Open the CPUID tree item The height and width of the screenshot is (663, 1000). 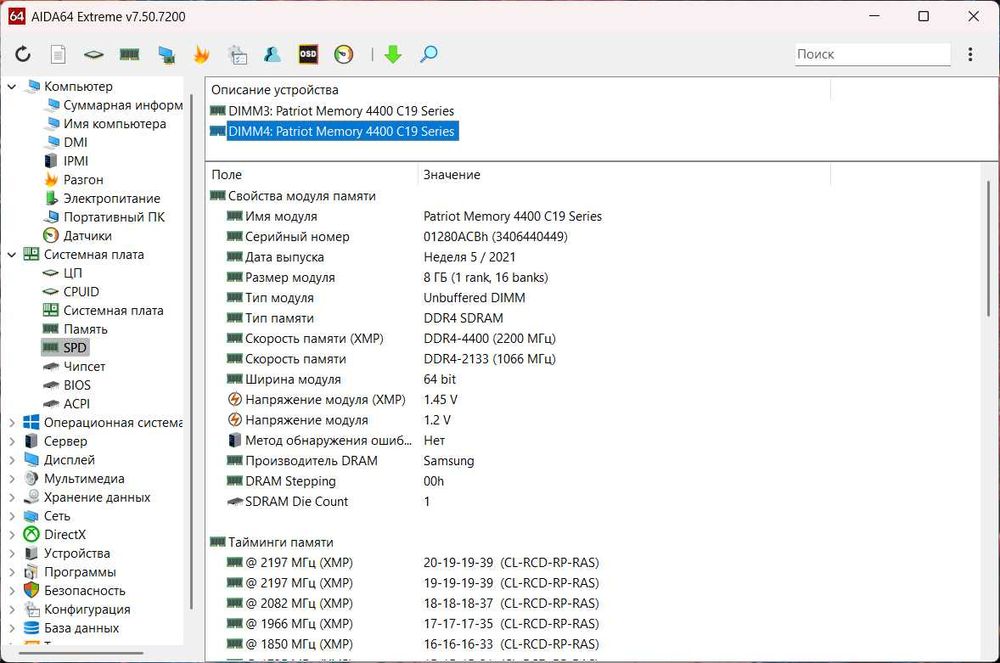pyautogui.click(x=71, y=292)
